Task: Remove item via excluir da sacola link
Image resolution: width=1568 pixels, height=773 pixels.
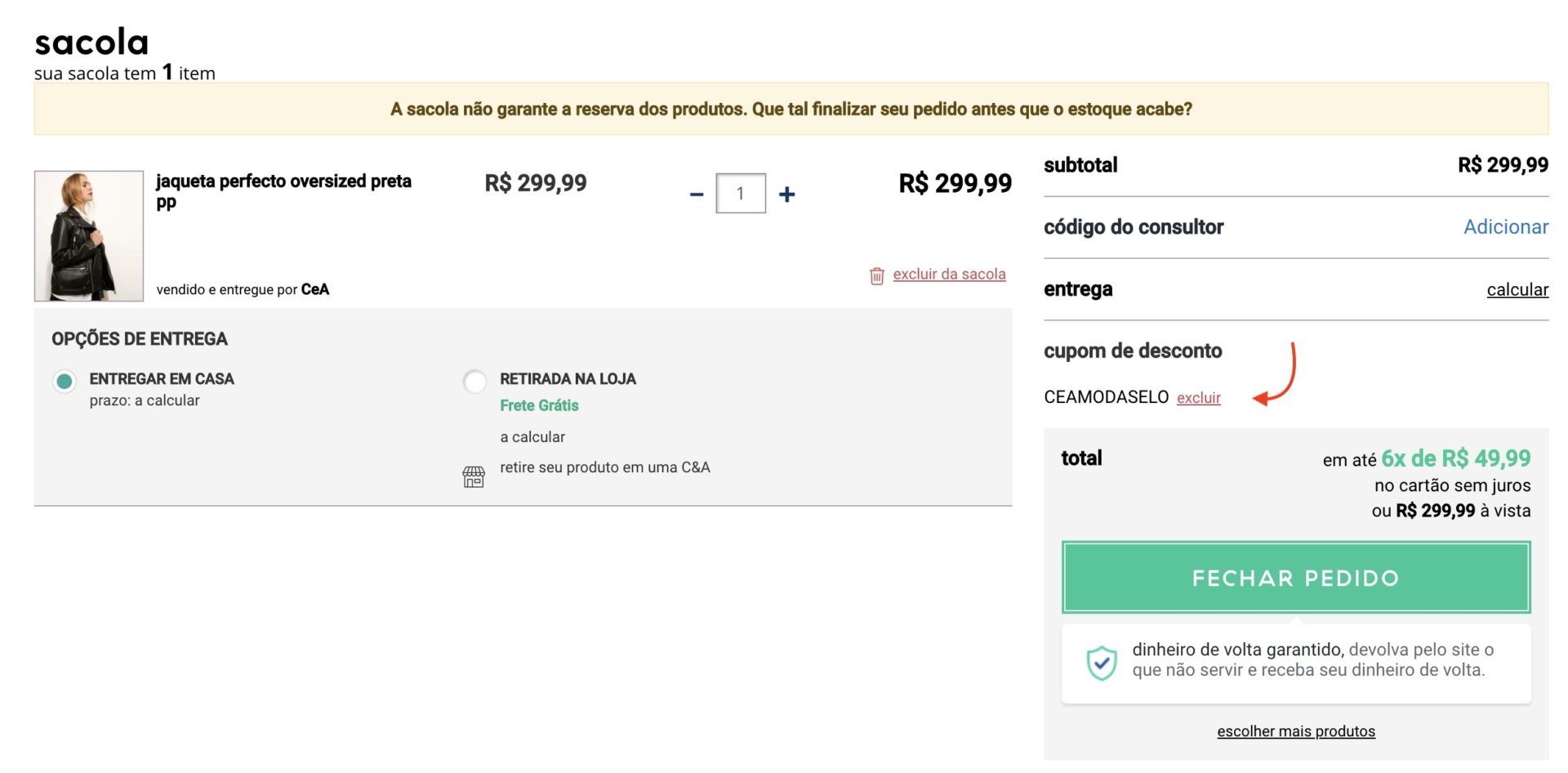Action: [x=949, y=275]
